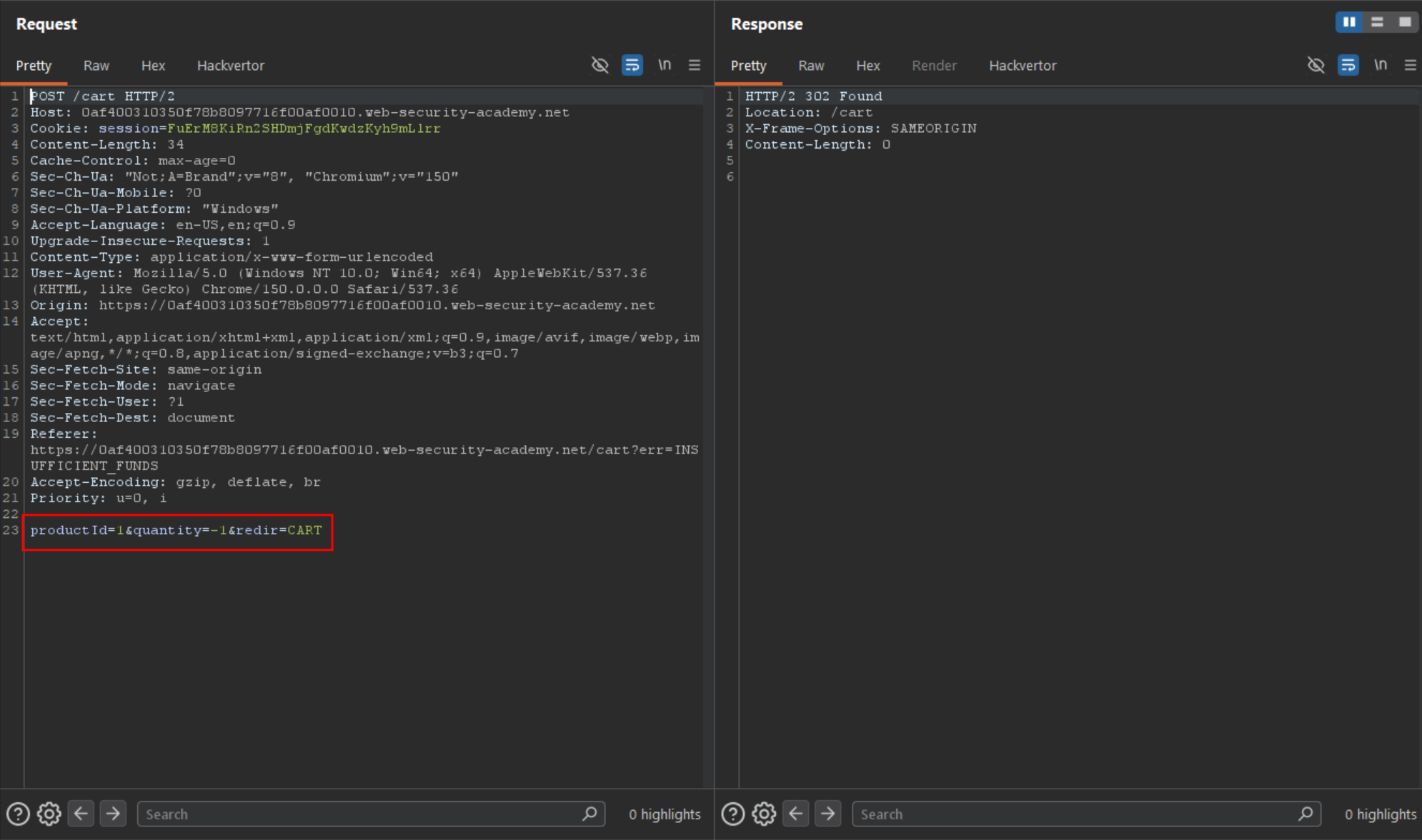The width and height of the screenshot is (1422, 840).
Task: Open Response search help icon
Action: pyautogui.click(x=732, y=814)
